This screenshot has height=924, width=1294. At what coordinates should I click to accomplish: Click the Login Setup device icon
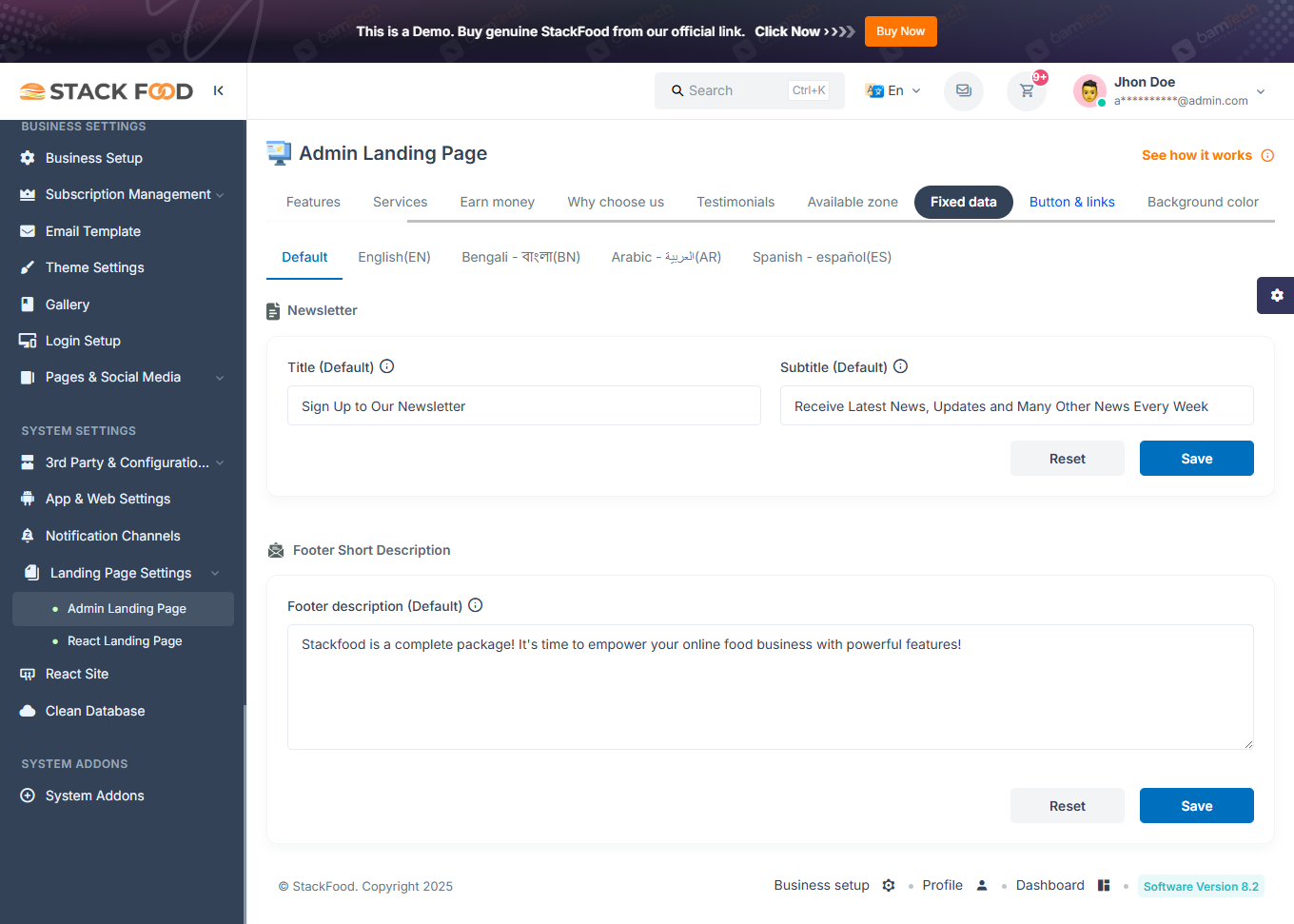28,341
